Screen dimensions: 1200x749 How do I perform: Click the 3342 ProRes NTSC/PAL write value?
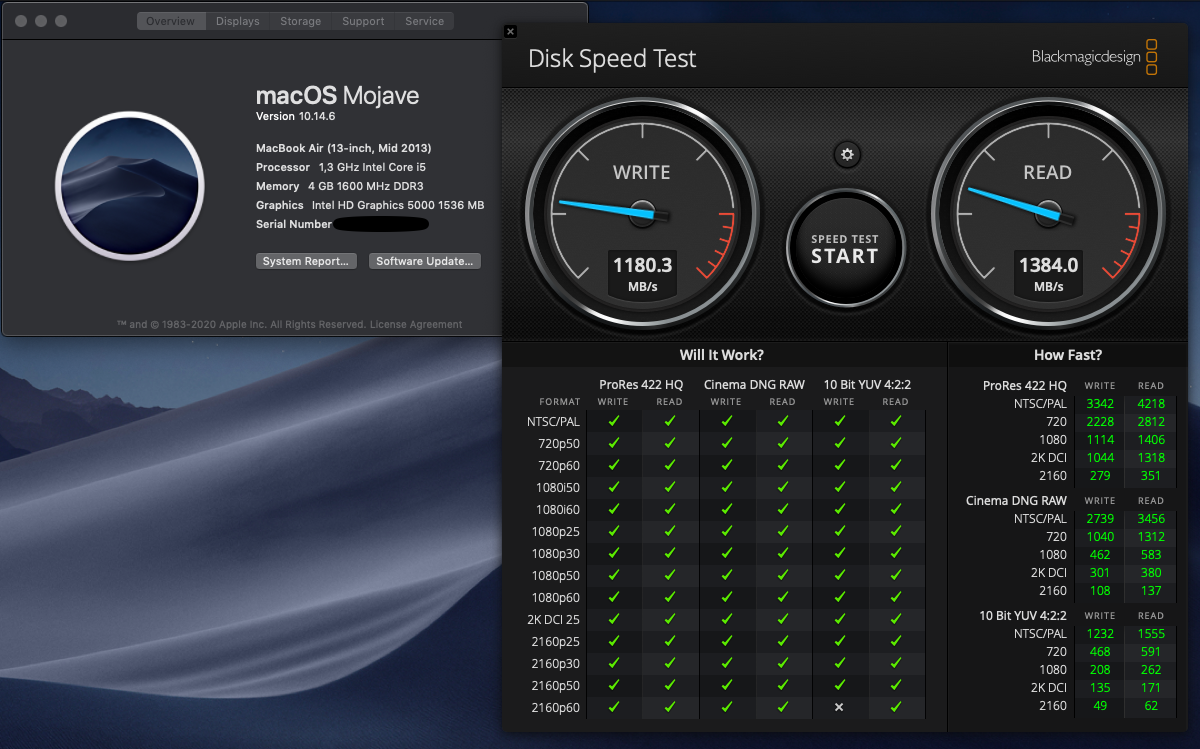point(1100,404)
